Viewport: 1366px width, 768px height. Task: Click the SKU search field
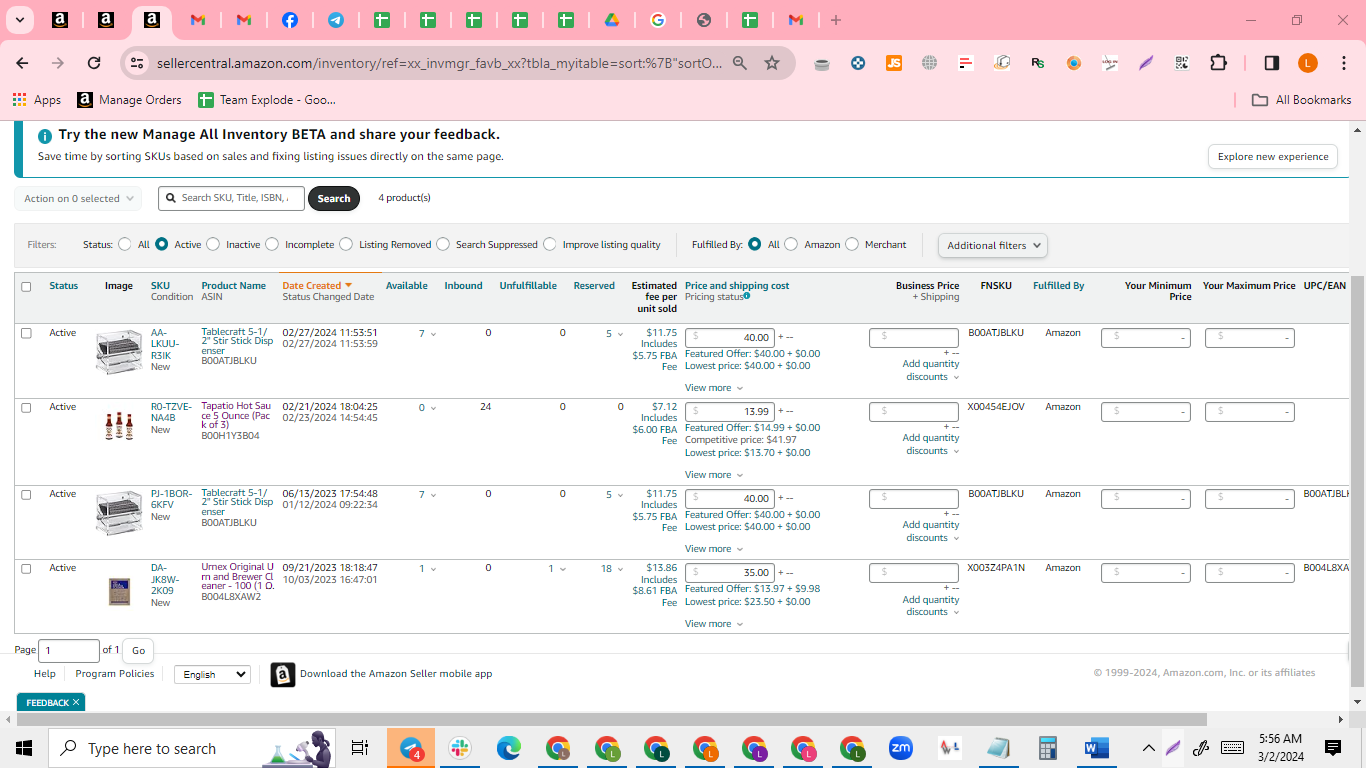(x=233, y=198)
